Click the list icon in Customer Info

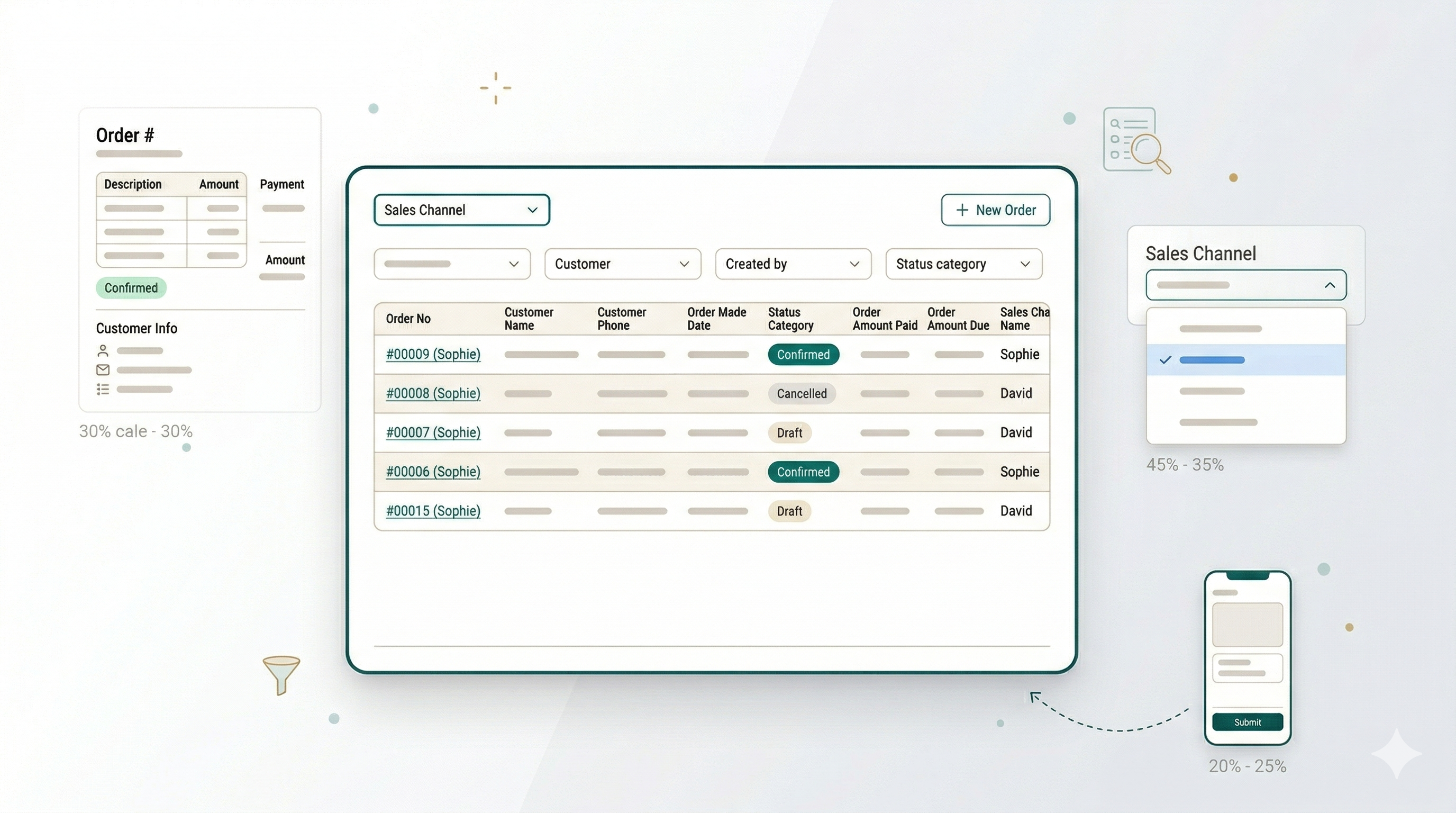click(x=103, y=389)
